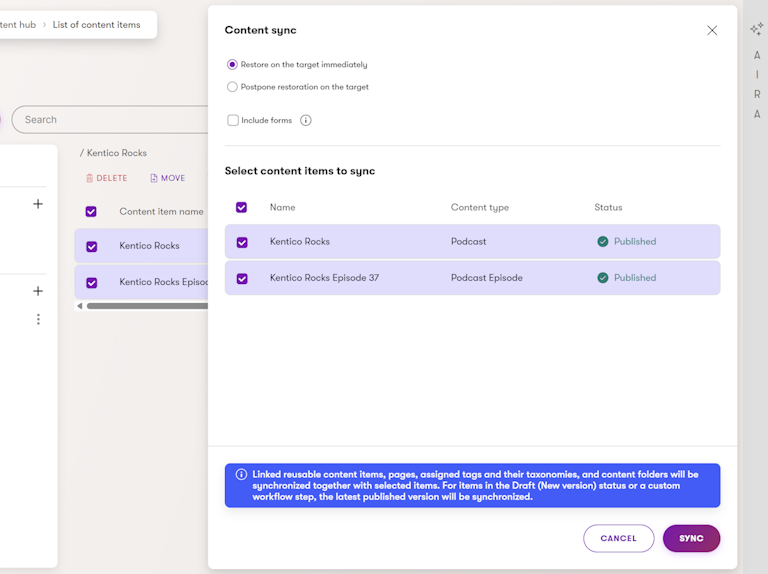Click the Status column header
Image resolution: width=768 pixels, height=574 pixels.
(x=608, y=207)
